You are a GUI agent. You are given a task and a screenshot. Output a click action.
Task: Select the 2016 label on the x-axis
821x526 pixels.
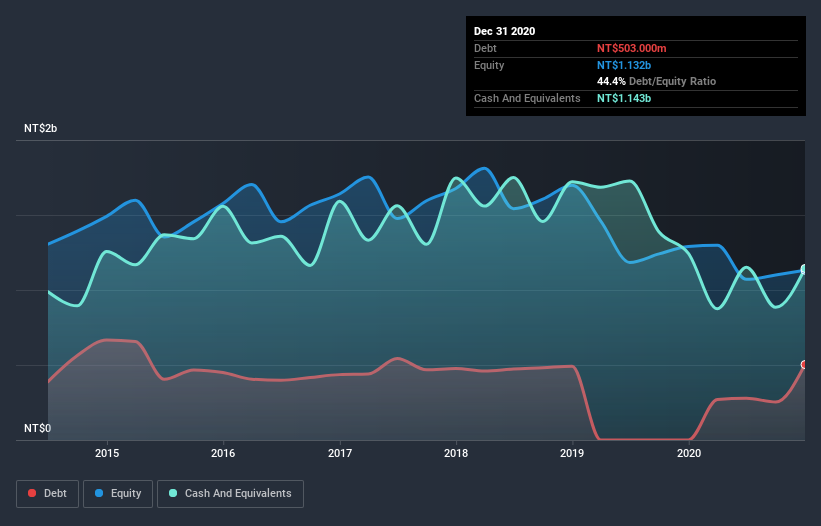[x=223, y=453]
